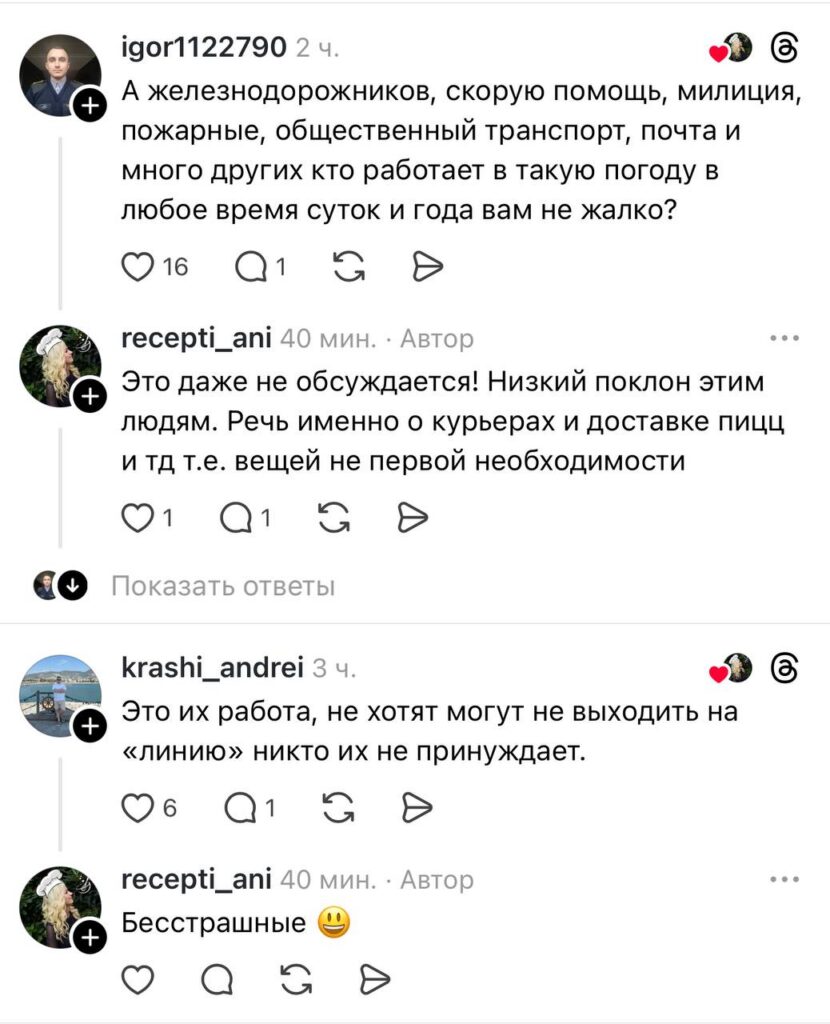This screenshot has height=1024, width=830.
Task: Like krashi_andrei's comment
Action: click(x=135, y=806)
